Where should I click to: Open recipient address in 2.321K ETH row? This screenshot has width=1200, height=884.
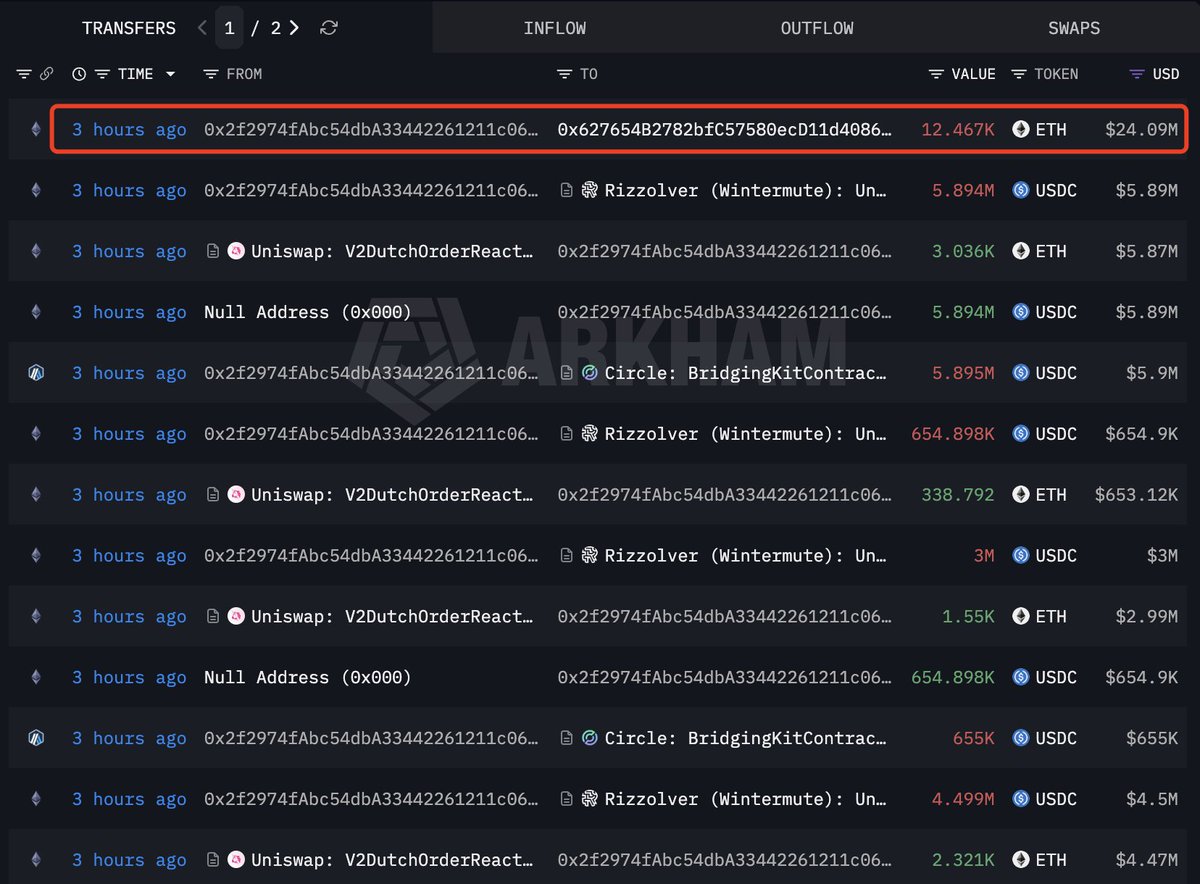pyautogui.click(x=724, y=860)
